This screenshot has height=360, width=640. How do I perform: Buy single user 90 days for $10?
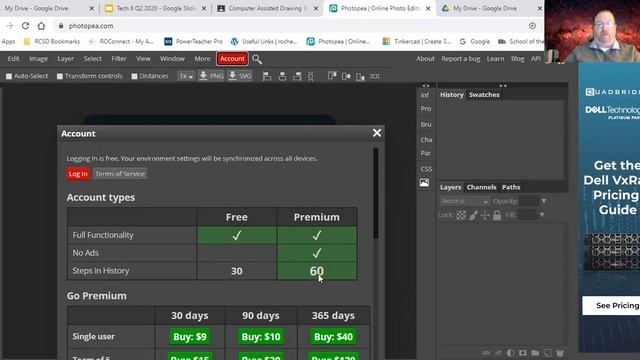click(x=261, y=337)
